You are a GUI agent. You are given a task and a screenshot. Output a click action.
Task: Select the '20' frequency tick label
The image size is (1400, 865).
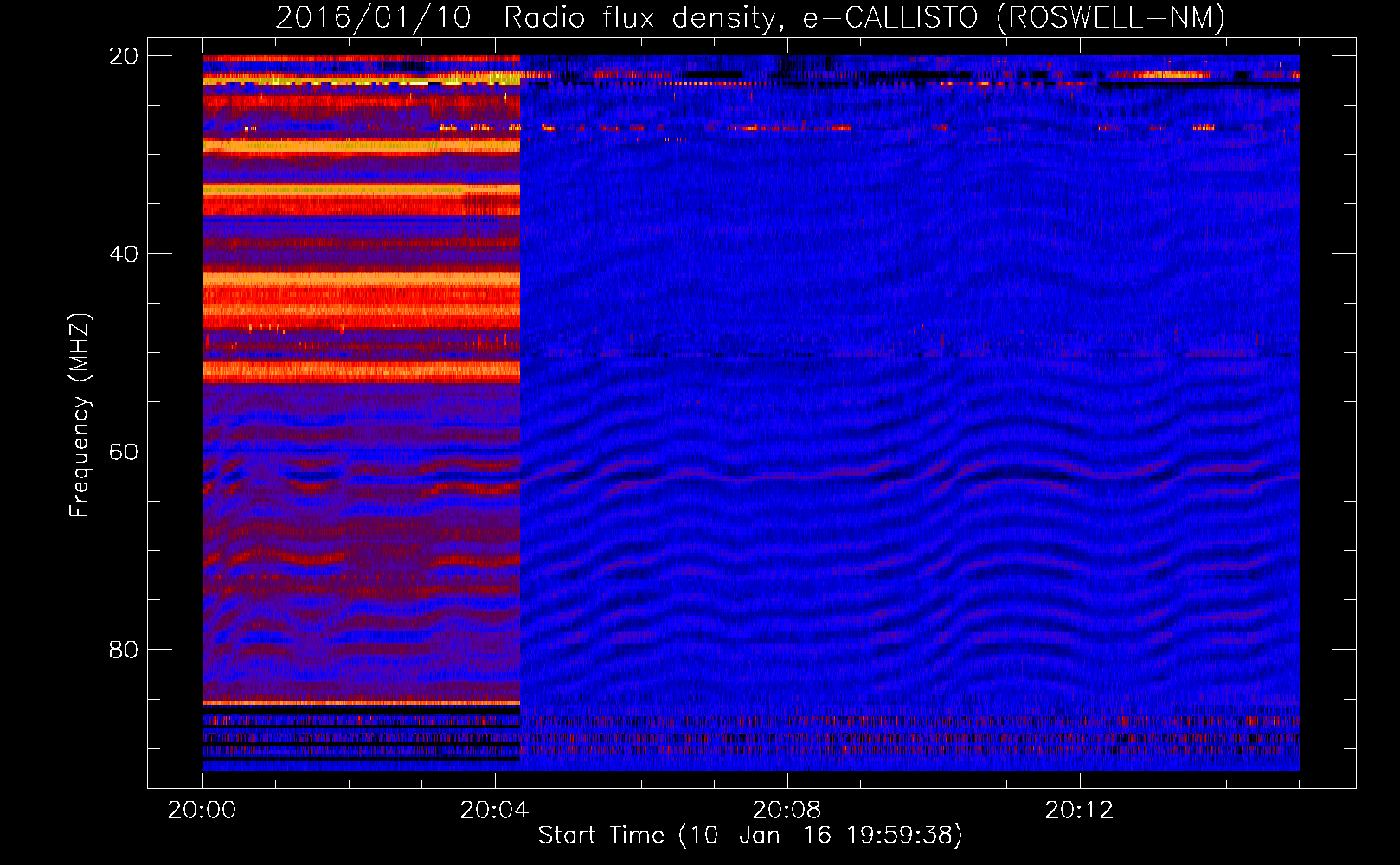[x=124, y=56]
